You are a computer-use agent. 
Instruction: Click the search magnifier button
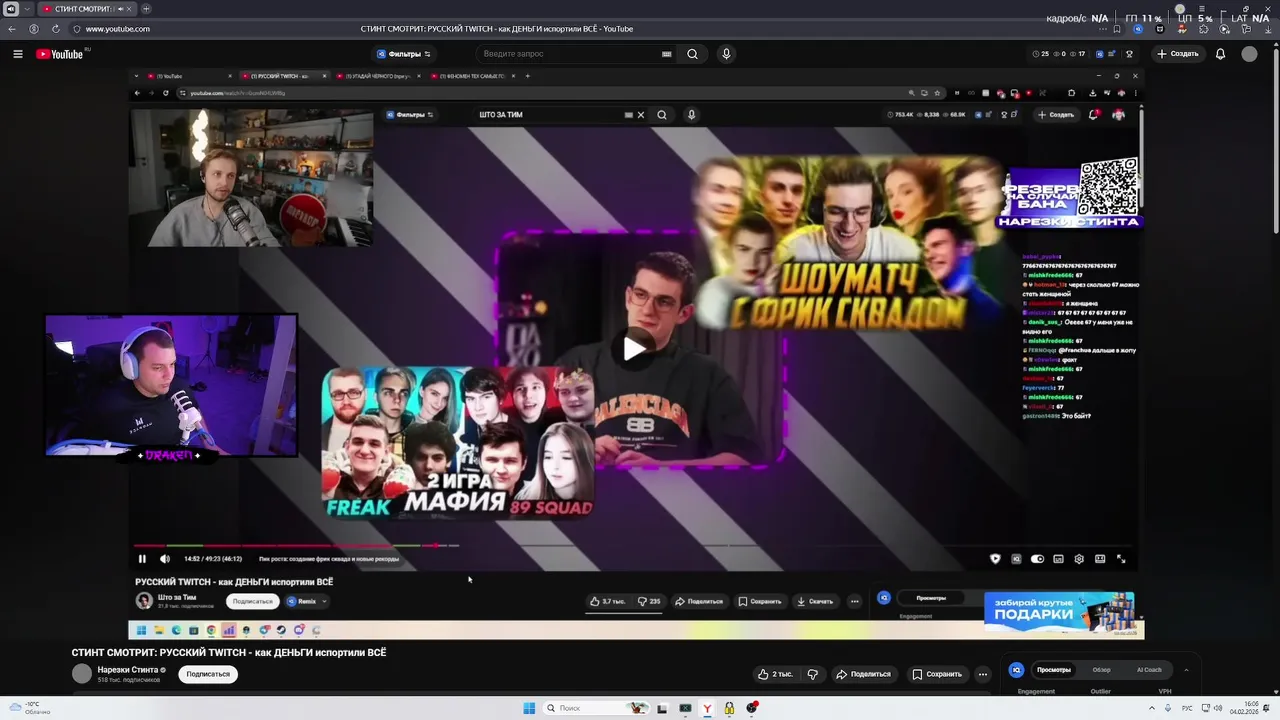pos(692,54)
